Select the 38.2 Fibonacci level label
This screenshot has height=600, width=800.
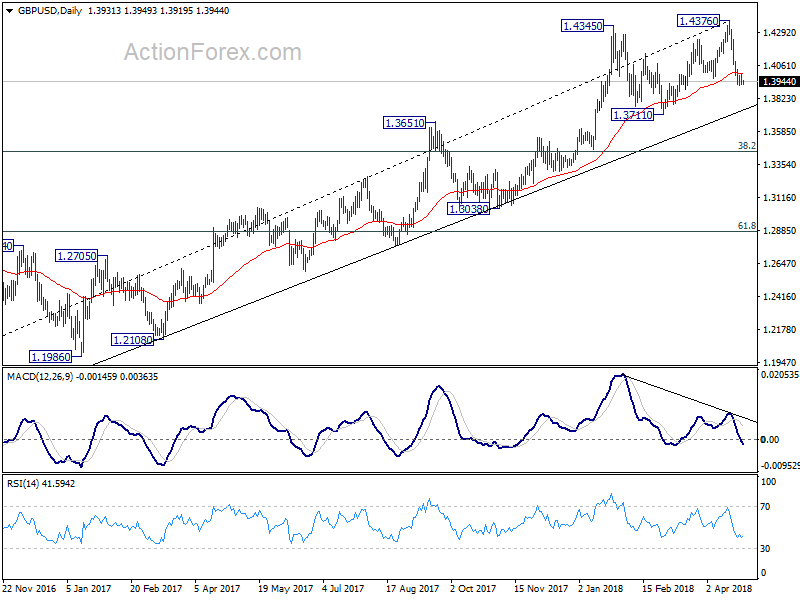(746, 146)
